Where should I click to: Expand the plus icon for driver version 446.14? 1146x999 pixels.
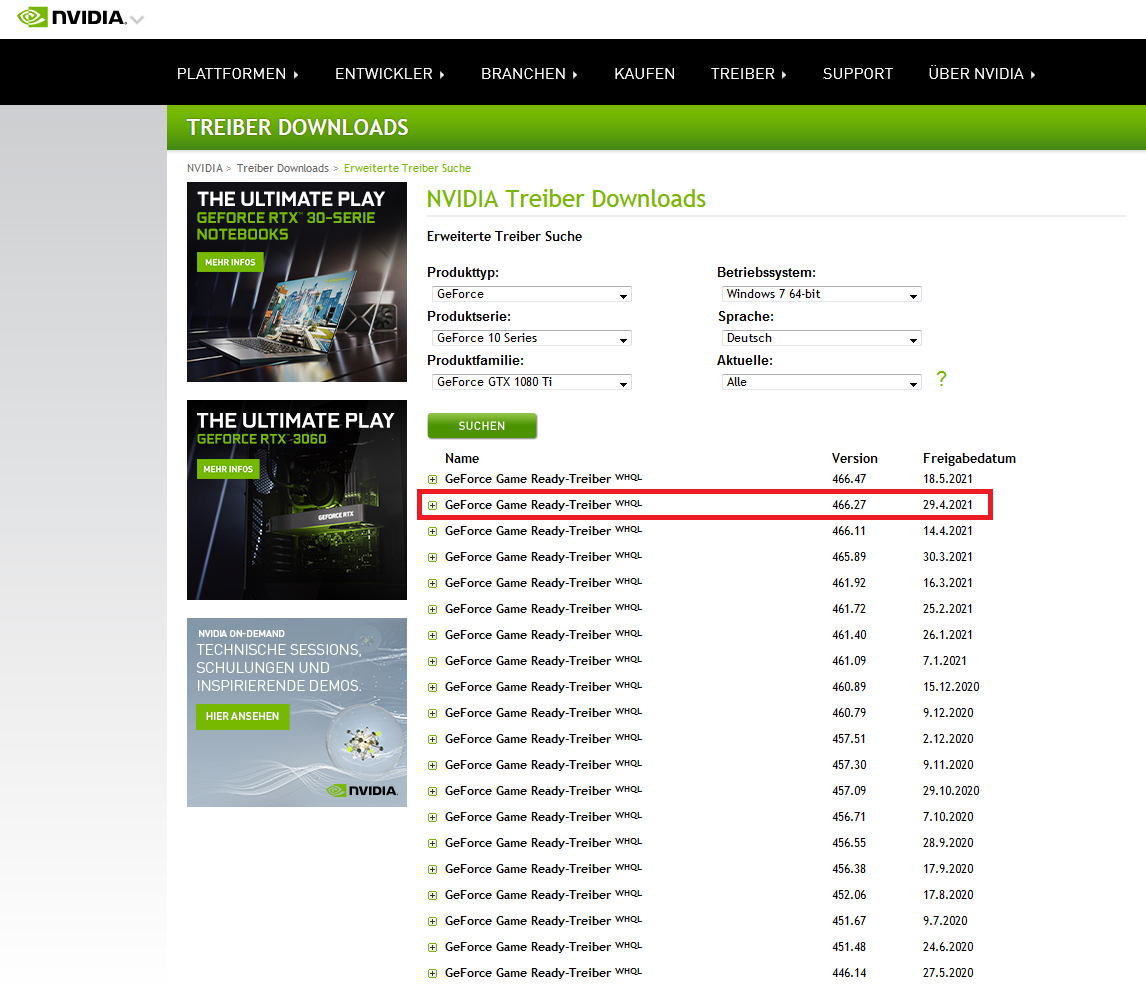pyautogui.click(x=433, y=973)
